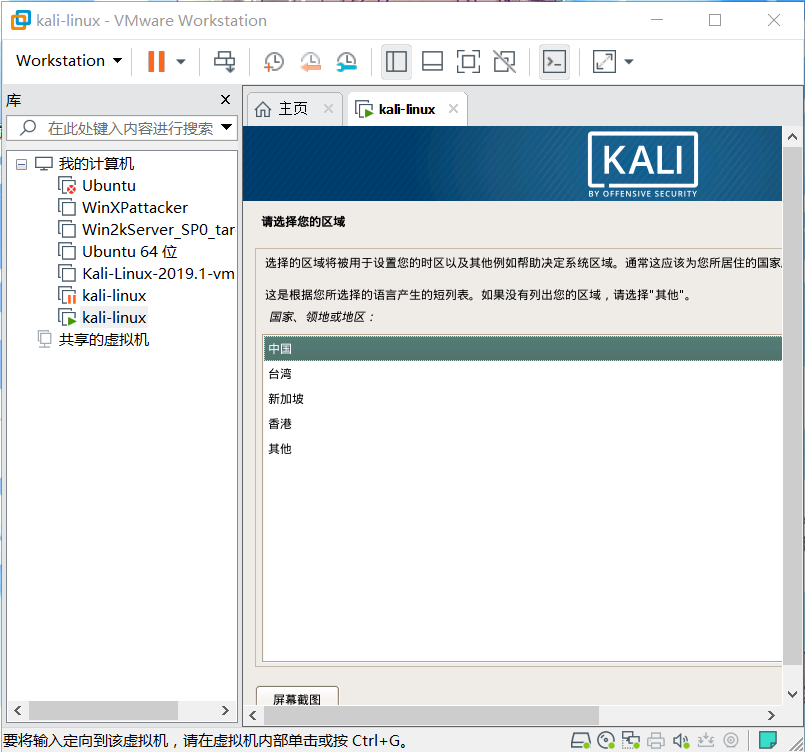Click the CD/DVD drive status icon

point(606,740)
